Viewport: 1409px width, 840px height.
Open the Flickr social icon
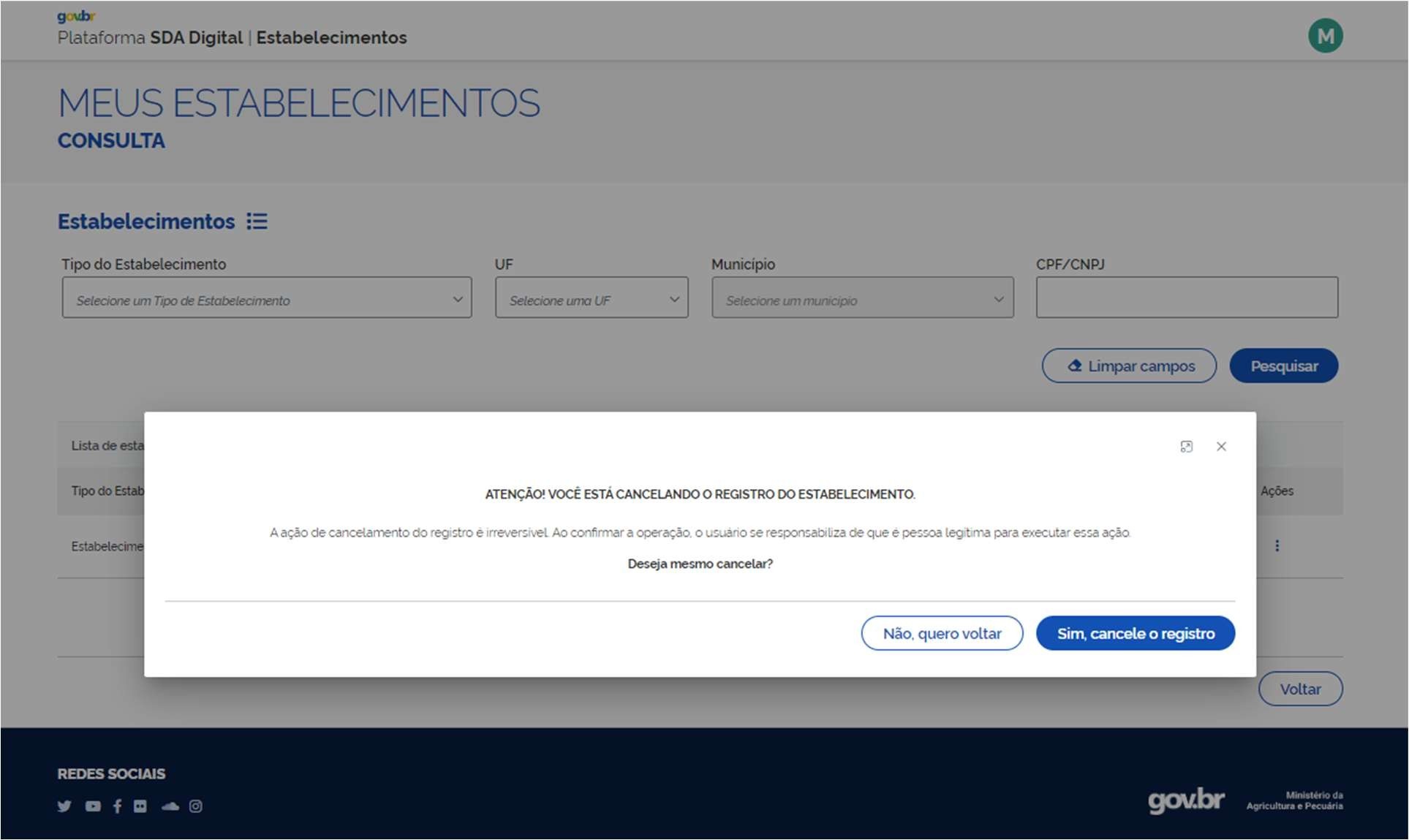coord(140,806)
